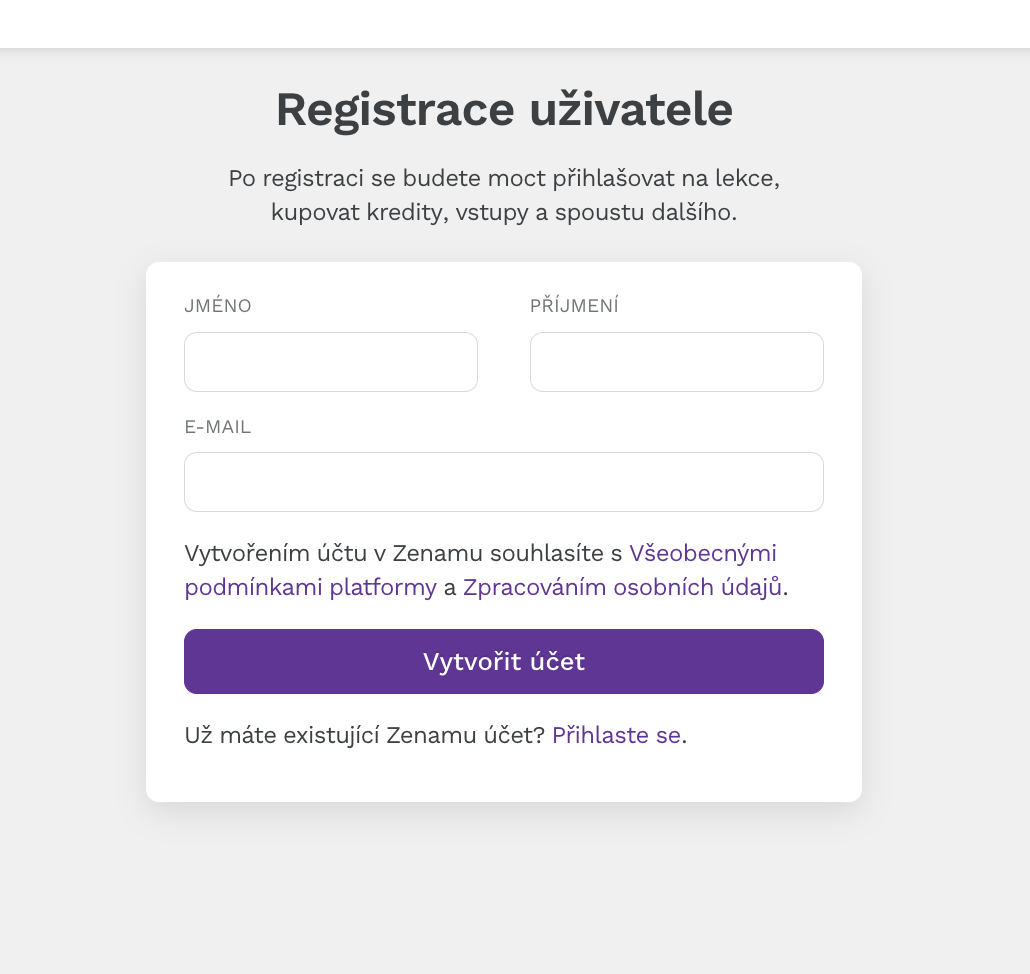Click the white header bar at top

pos(515,24)
